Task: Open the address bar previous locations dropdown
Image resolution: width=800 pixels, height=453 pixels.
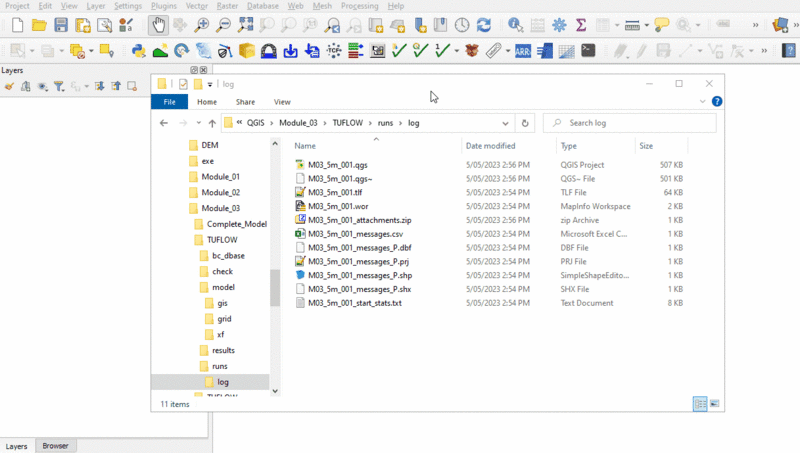Action: pyautogui.click(x=507, y=123)
